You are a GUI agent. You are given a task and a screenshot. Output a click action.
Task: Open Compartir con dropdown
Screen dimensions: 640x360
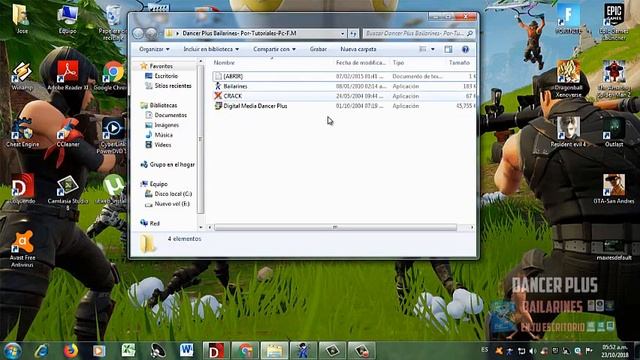click(274, 49)
